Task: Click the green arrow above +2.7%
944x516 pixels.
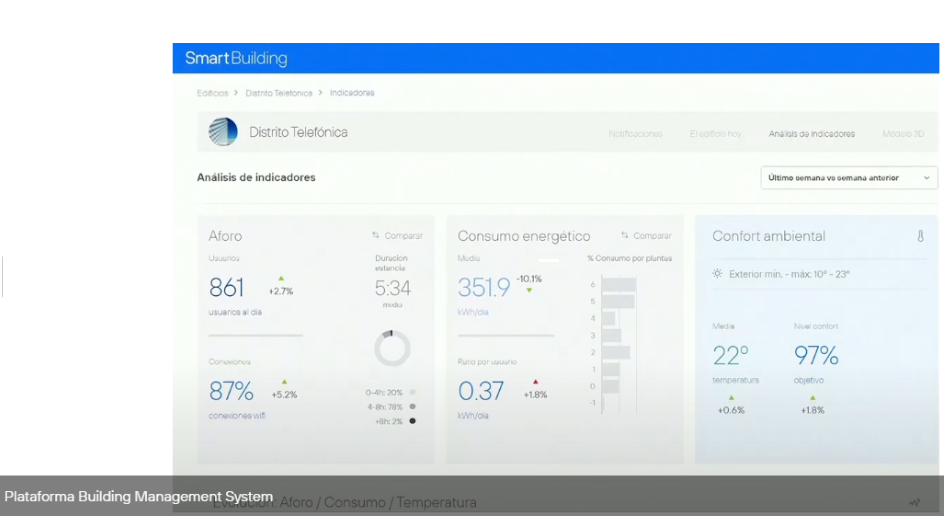Action: (x=281, y=279)
